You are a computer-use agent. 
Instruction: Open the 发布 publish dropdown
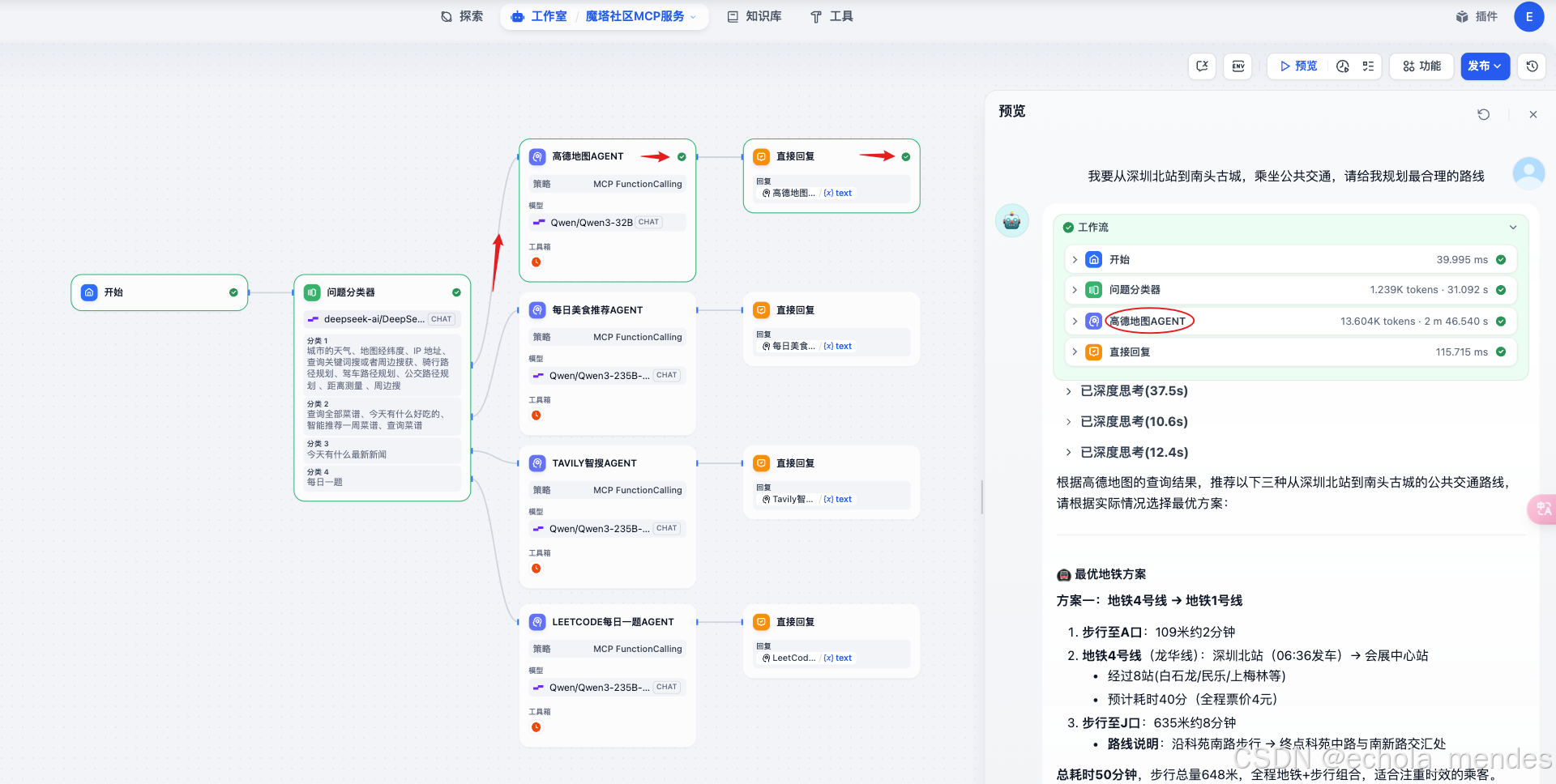[1485, 66]
